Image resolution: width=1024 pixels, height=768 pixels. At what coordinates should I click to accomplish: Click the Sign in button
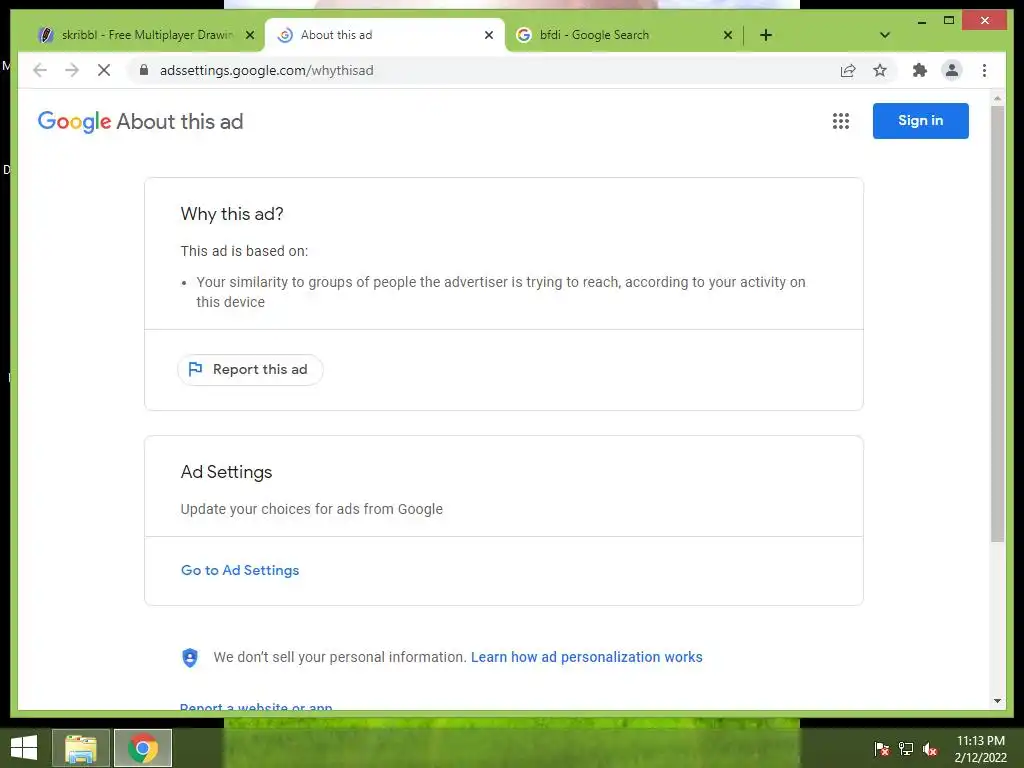920,121
